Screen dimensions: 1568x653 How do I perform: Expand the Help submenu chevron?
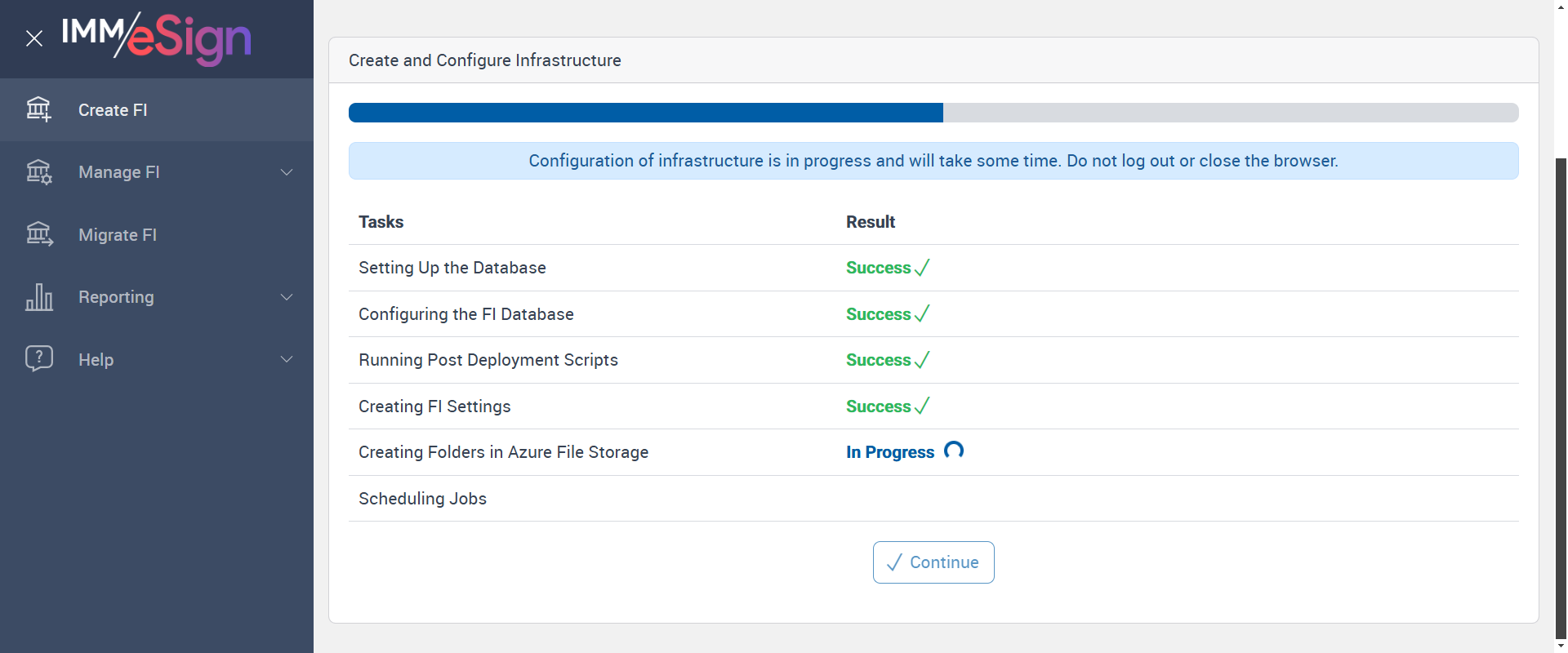[x=287, y=359]
